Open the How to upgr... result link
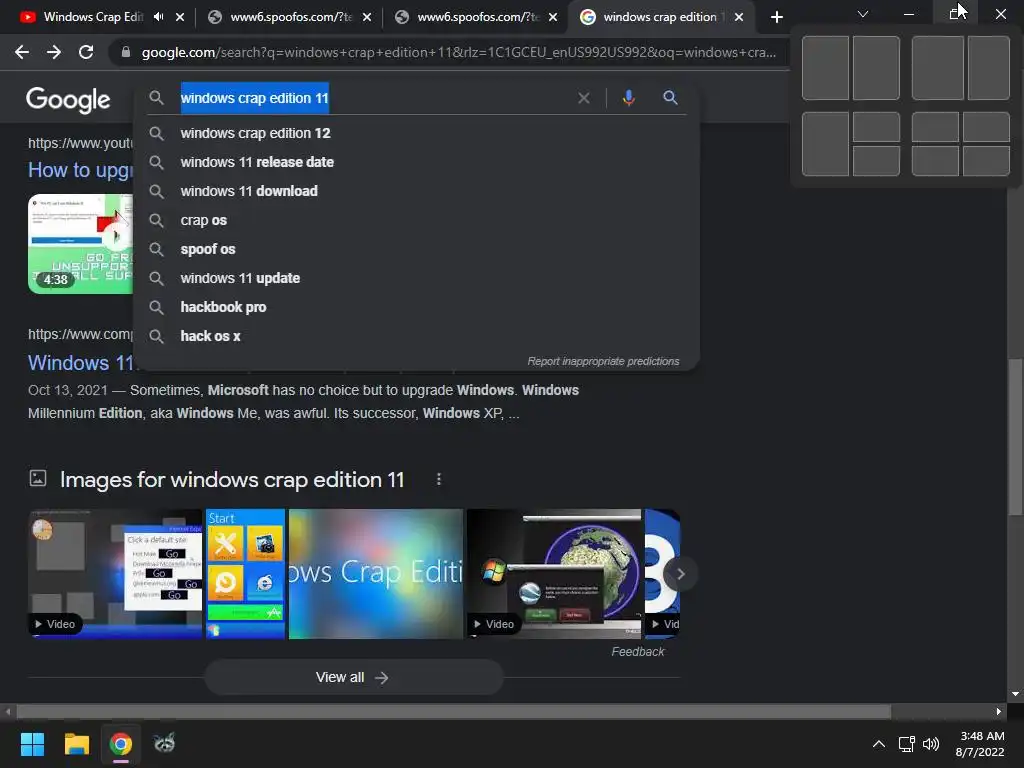This screenshot has height=768, width=1024. [x=80, y=170]
